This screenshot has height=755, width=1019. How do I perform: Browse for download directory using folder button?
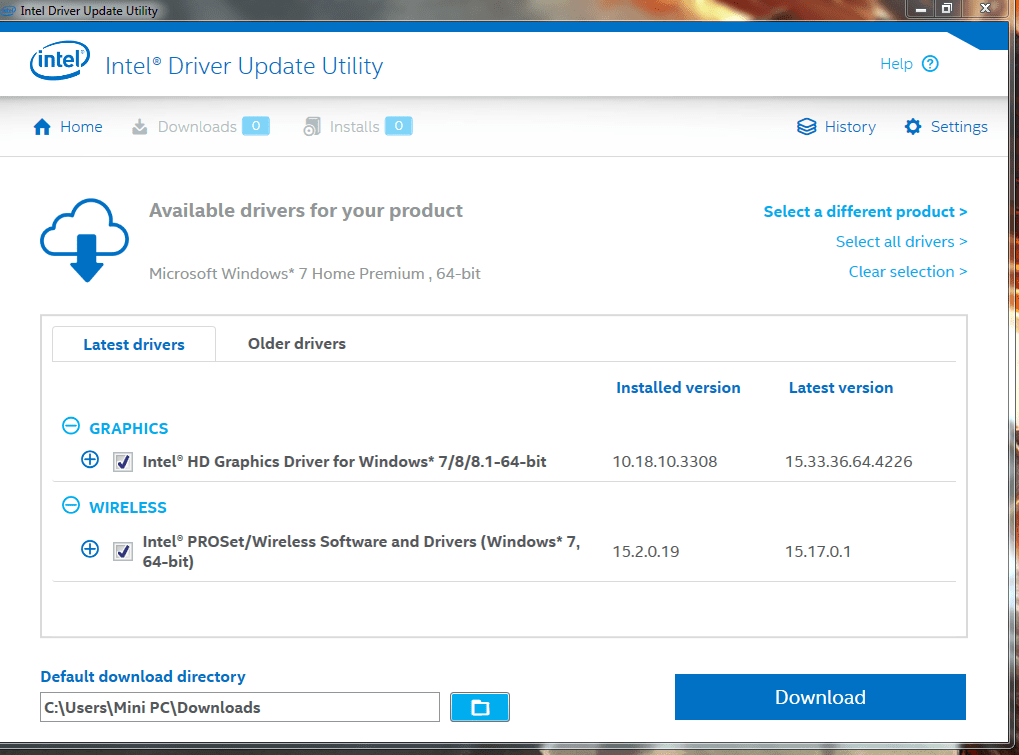[480, 707]
